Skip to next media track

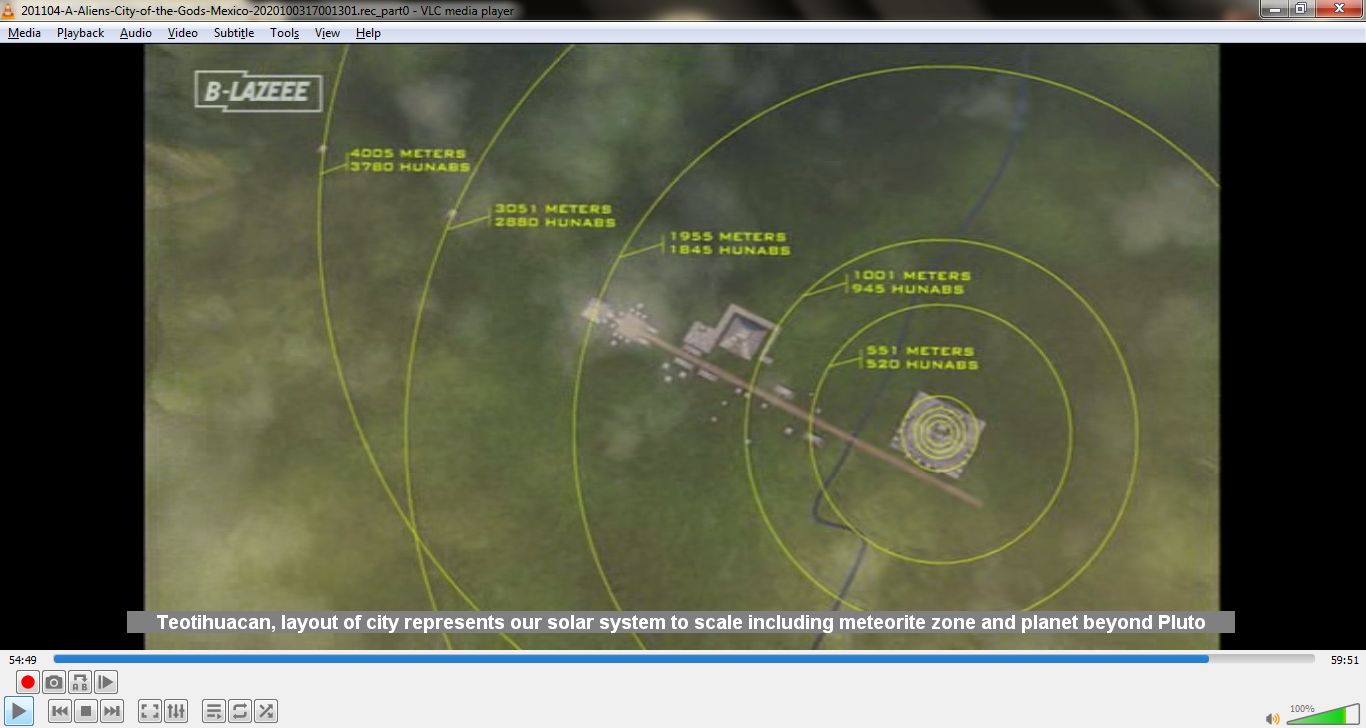pyautogui.click(x=112, y=711)
